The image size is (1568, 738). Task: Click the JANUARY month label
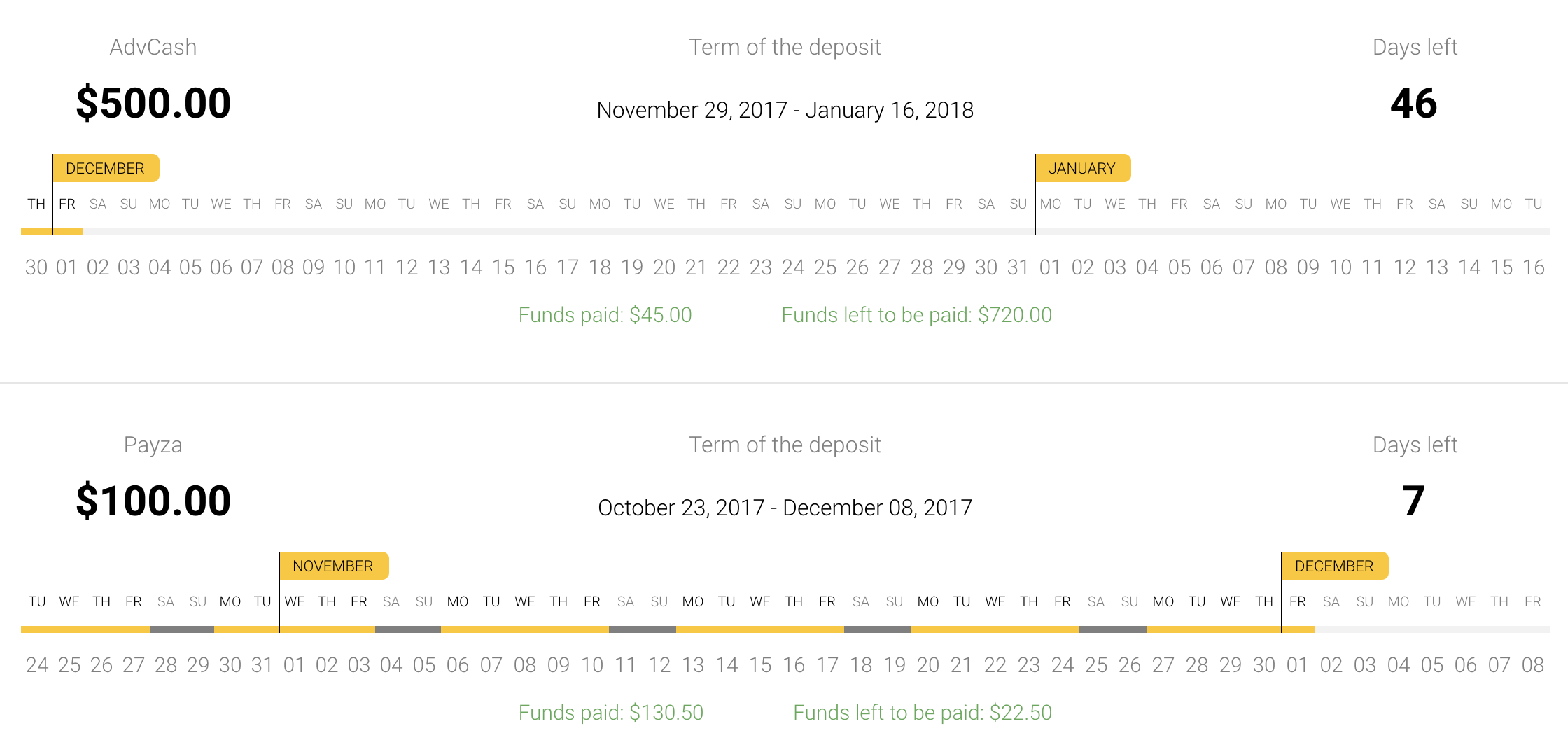[1082, 168]
